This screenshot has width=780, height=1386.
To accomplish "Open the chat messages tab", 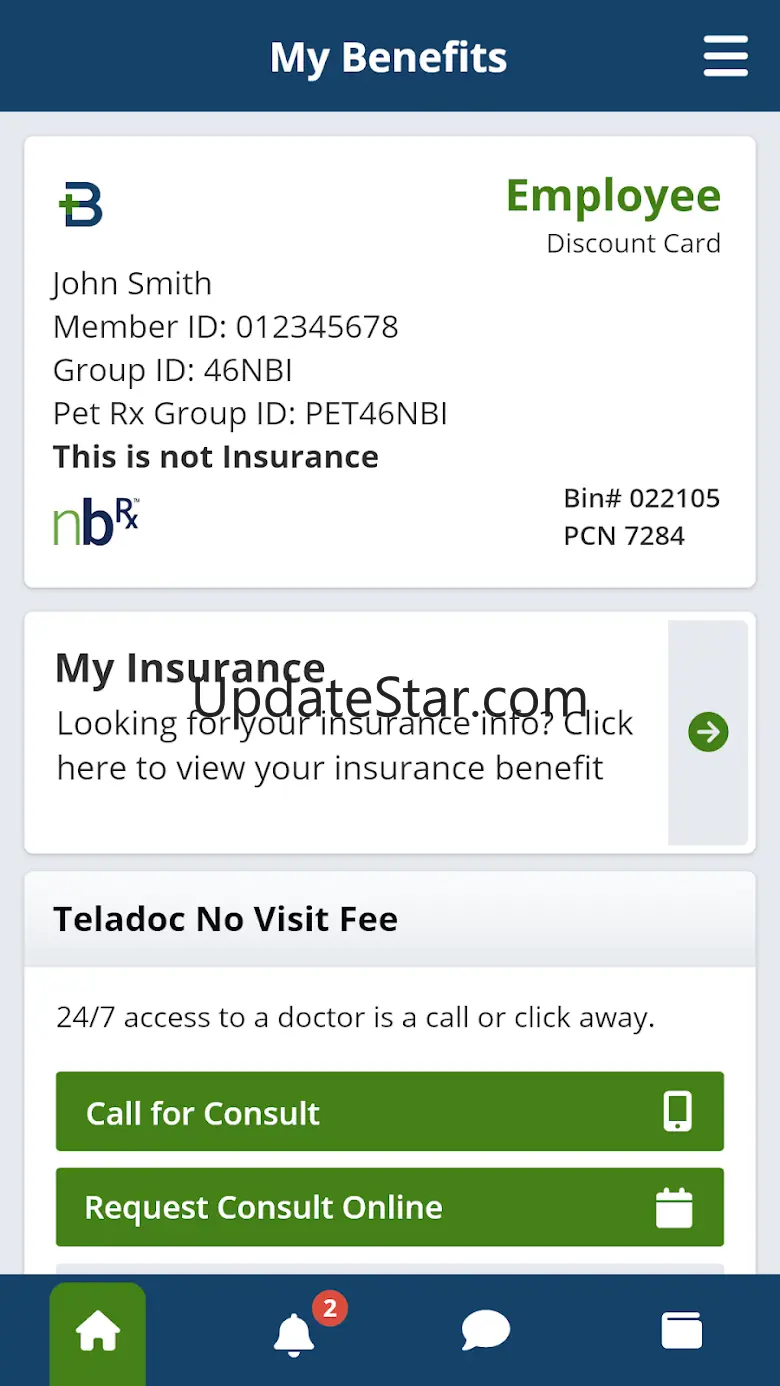I will coord(486,1332).
